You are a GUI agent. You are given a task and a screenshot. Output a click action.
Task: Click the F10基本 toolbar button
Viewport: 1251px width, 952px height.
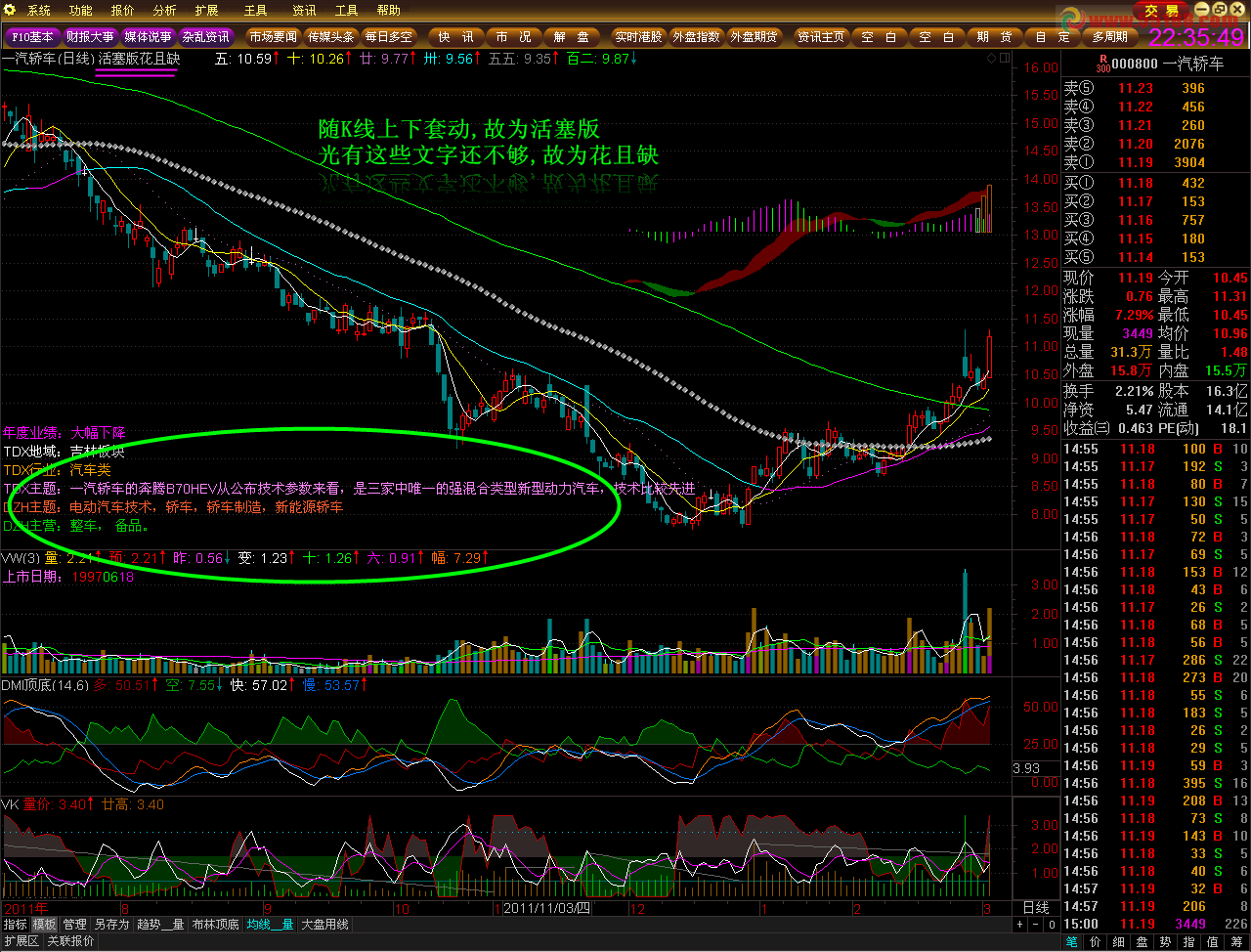click(x=32, y=37)
